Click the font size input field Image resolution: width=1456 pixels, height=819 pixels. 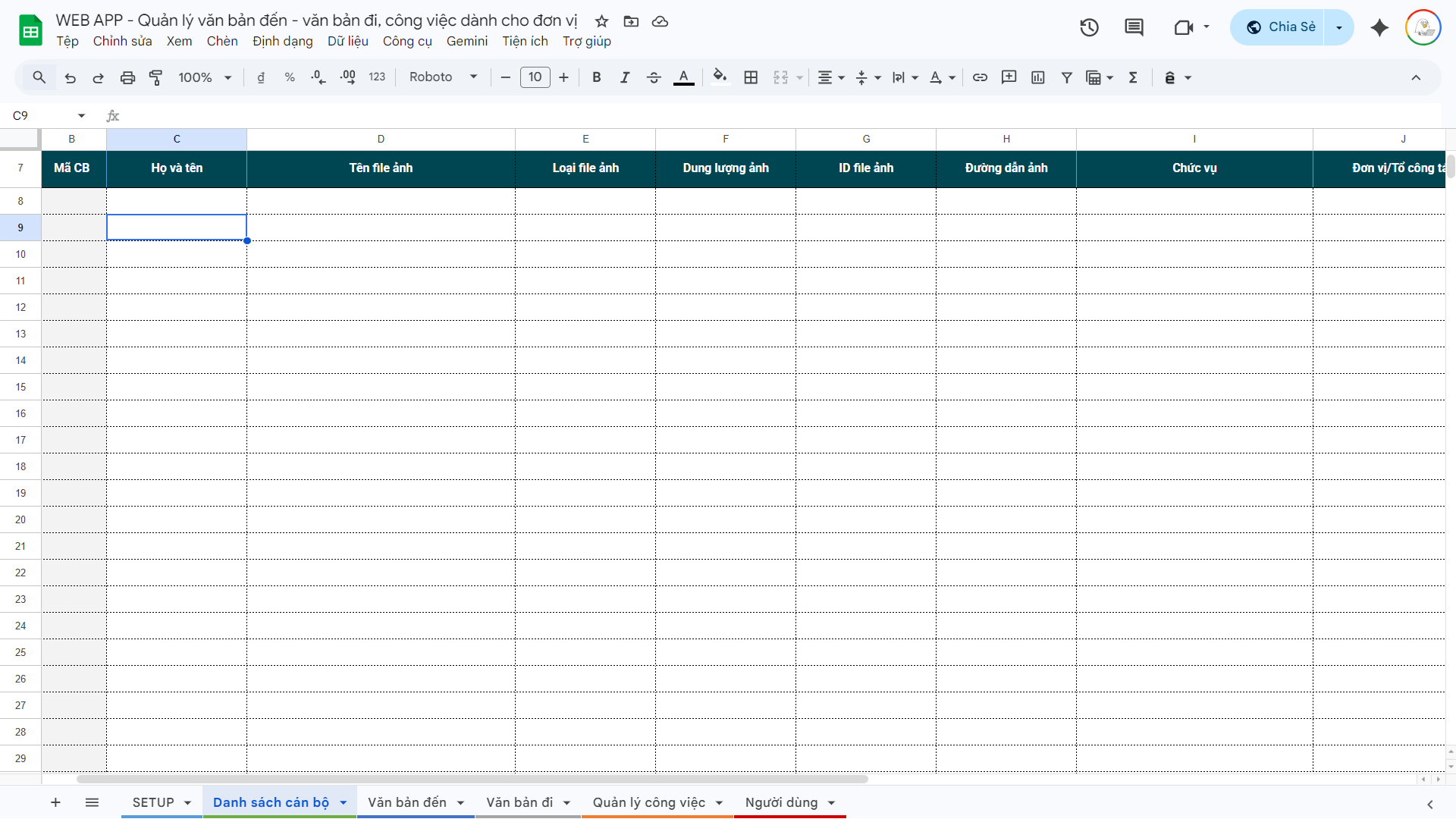(x=535, y=77)
